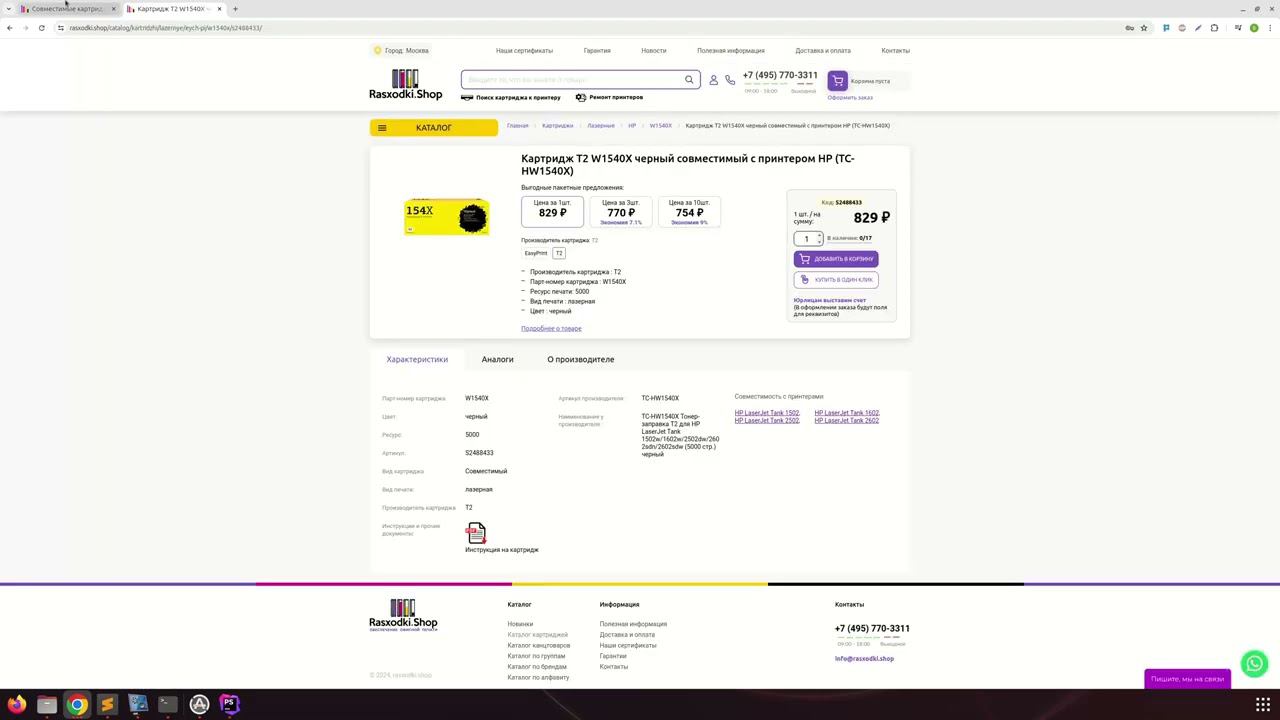Click the Rasxodki.Shop header logo
Viewport: 1280px width, 720px height.
pyautogui.click(x=405, y=85)
